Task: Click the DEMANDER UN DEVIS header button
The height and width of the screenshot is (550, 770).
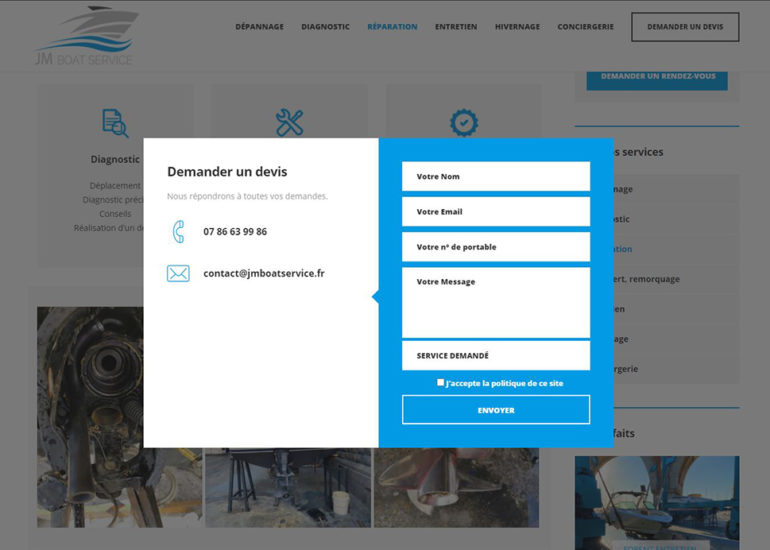Action: [685, 27]
